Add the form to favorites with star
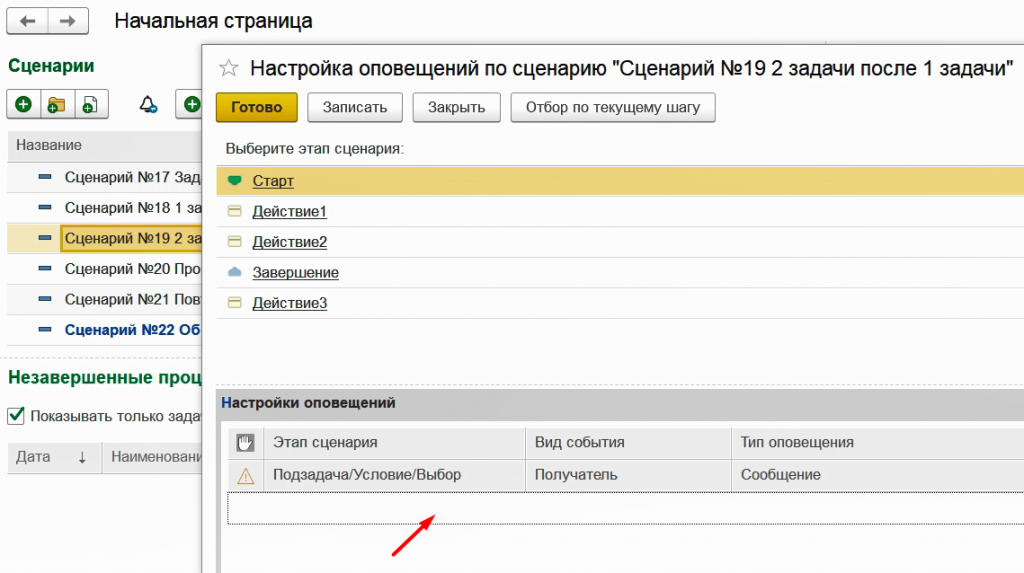 coord(229,68)
